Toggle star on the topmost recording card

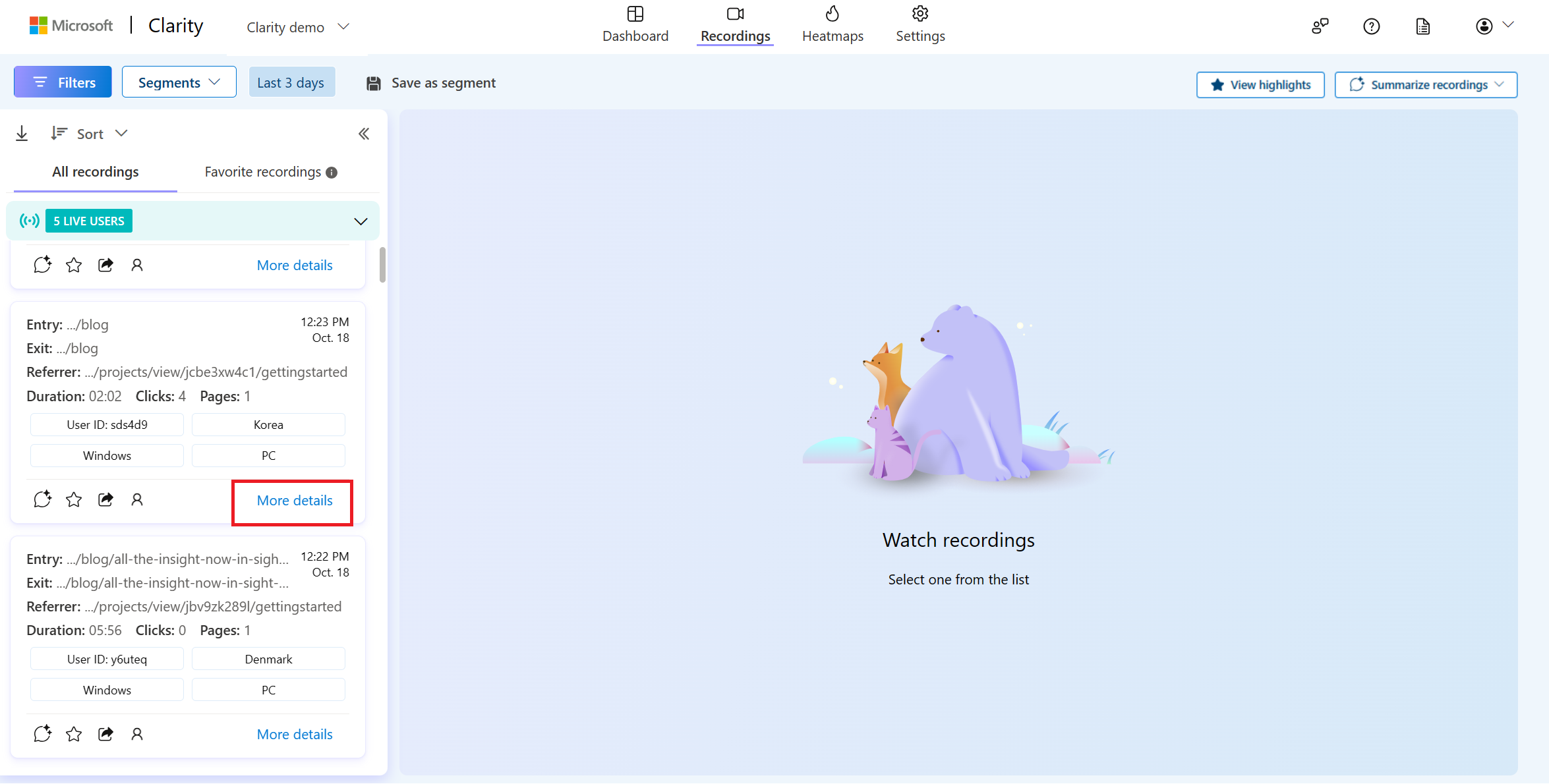click(x=74, y=266)
